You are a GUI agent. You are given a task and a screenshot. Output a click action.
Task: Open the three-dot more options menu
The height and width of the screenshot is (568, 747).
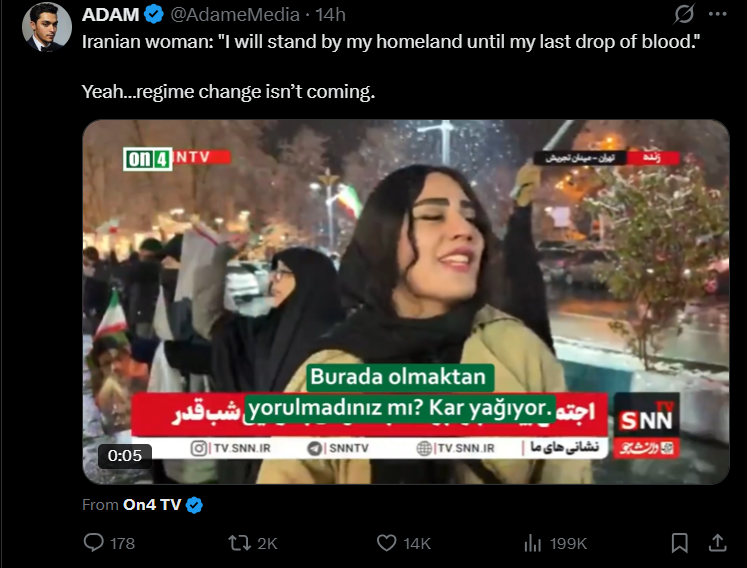pyautogui.click(x=717, y=14)
